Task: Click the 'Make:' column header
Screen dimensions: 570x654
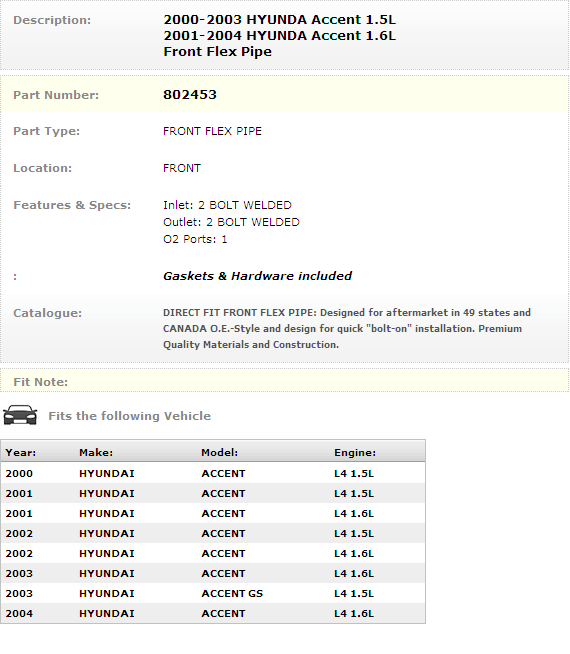Action: click(96, 453)
